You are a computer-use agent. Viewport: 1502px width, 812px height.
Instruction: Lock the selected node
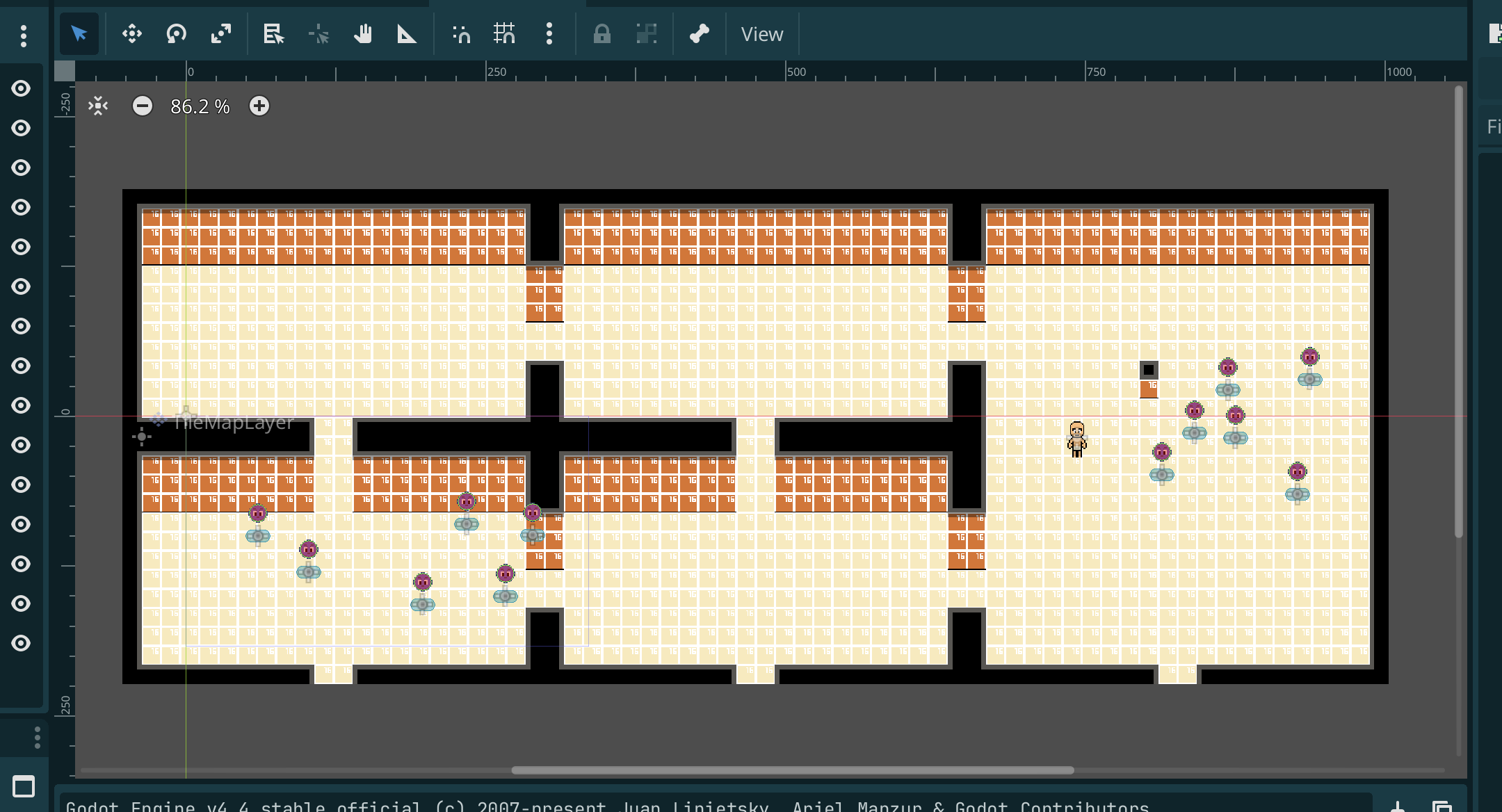(x=602, y=33)
